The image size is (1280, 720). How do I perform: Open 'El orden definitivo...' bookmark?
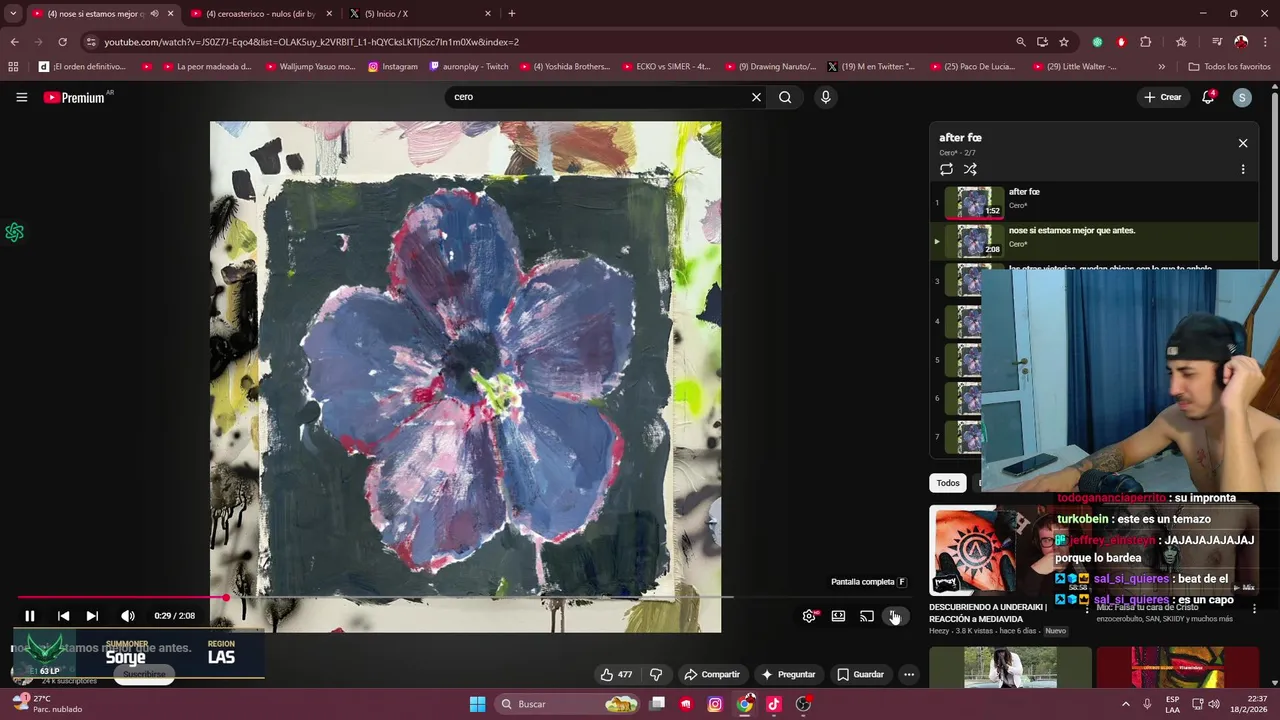pos(82,67)
